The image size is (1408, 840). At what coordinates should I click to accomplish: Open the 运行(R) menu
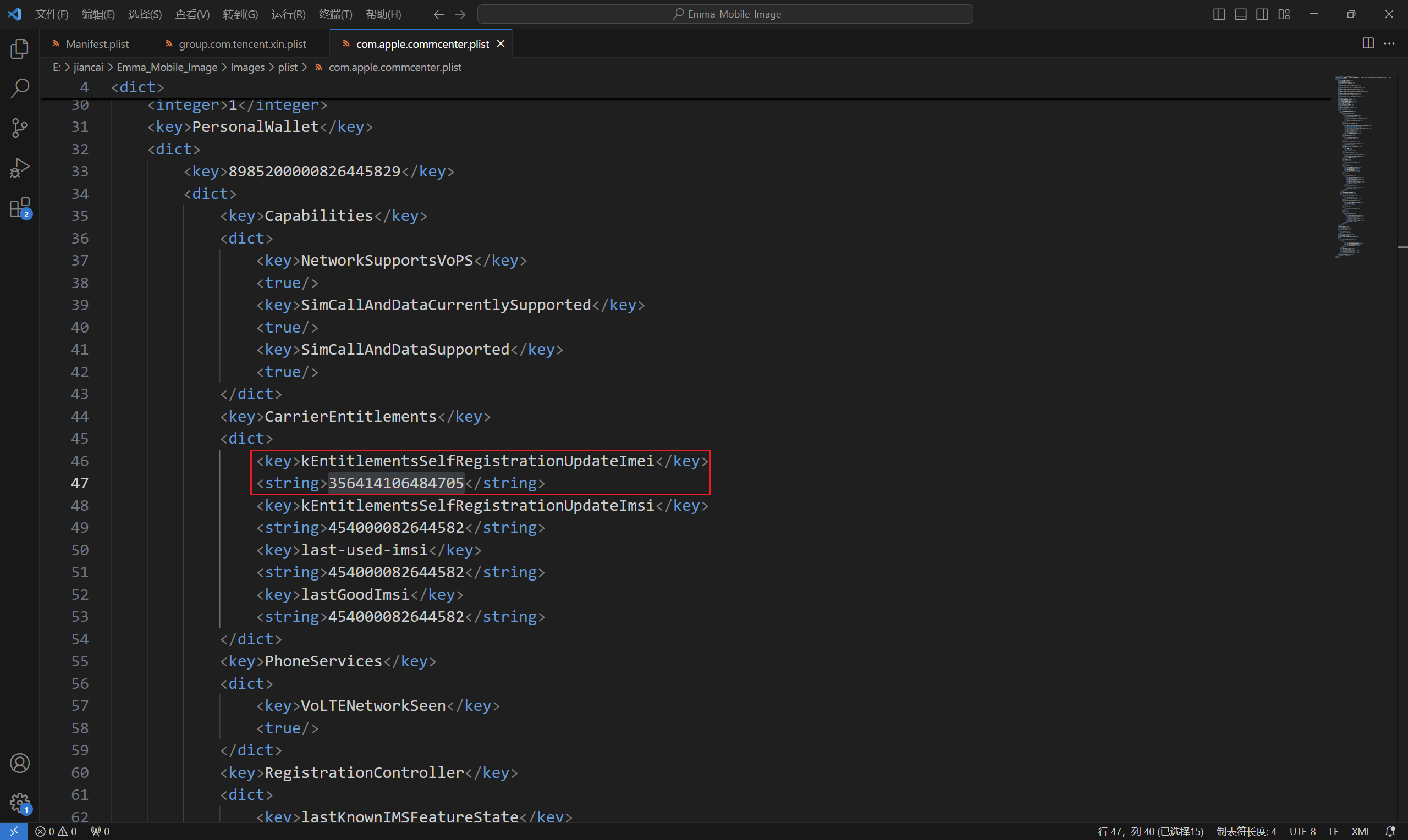click(288, 14)
